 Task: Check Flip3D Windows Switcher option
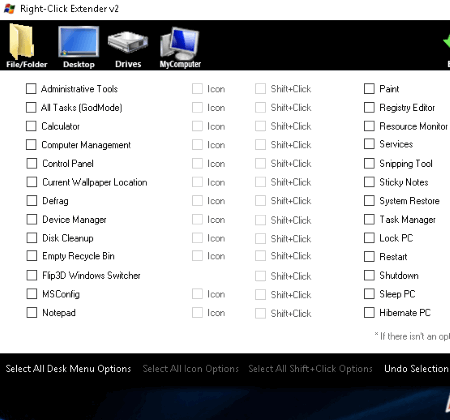pos(32,275)
